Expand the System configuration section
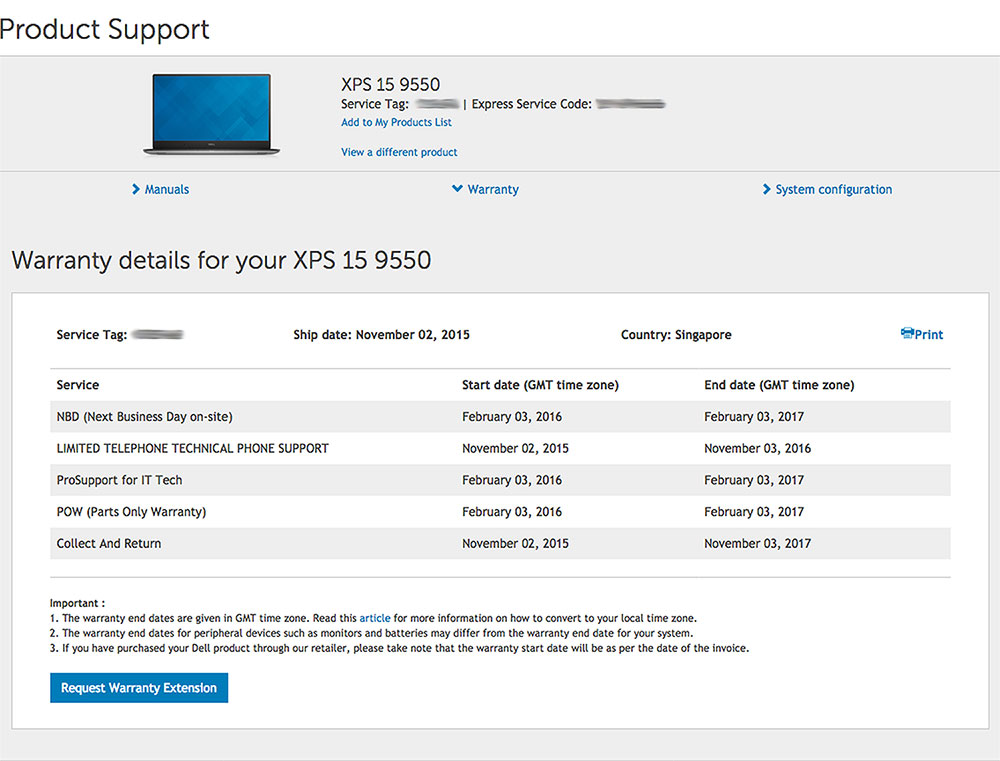Image resolution: width=1000 pixels, height=761 pixels. click(827, 189)
